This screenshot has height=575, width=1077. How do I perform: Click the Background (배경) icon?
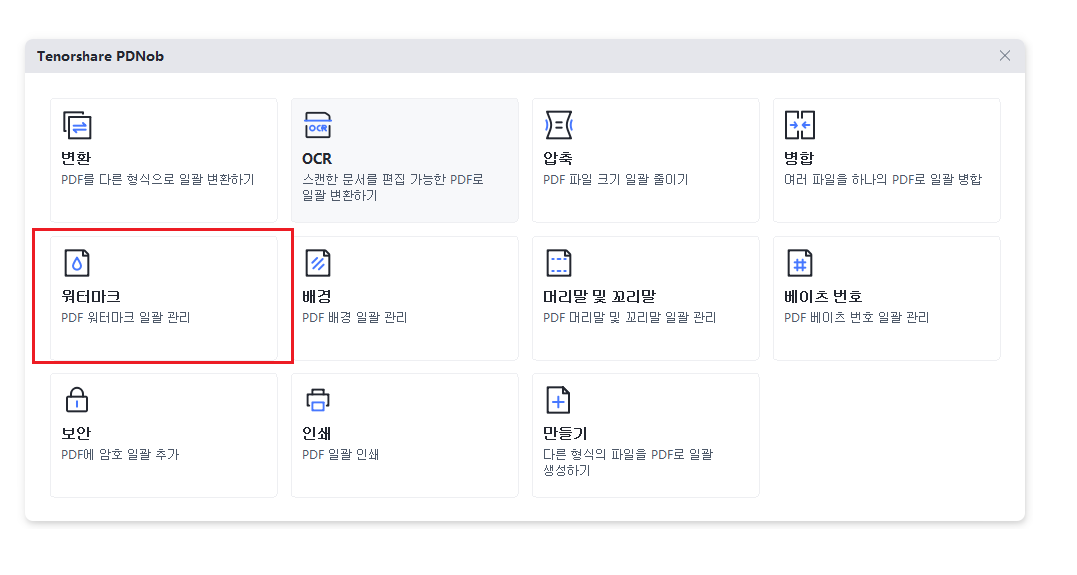click(x=318, y=263)
